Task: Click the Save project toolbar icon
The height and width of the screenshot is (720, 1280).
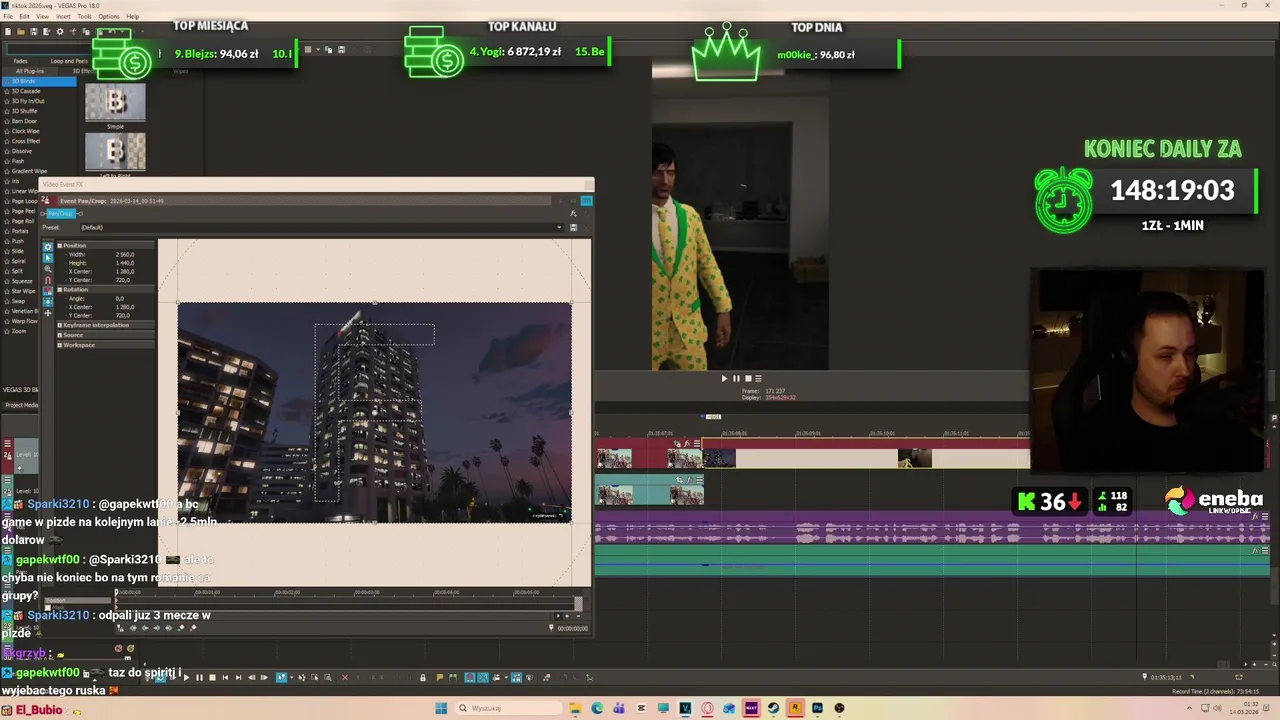Action: (34, 31)
